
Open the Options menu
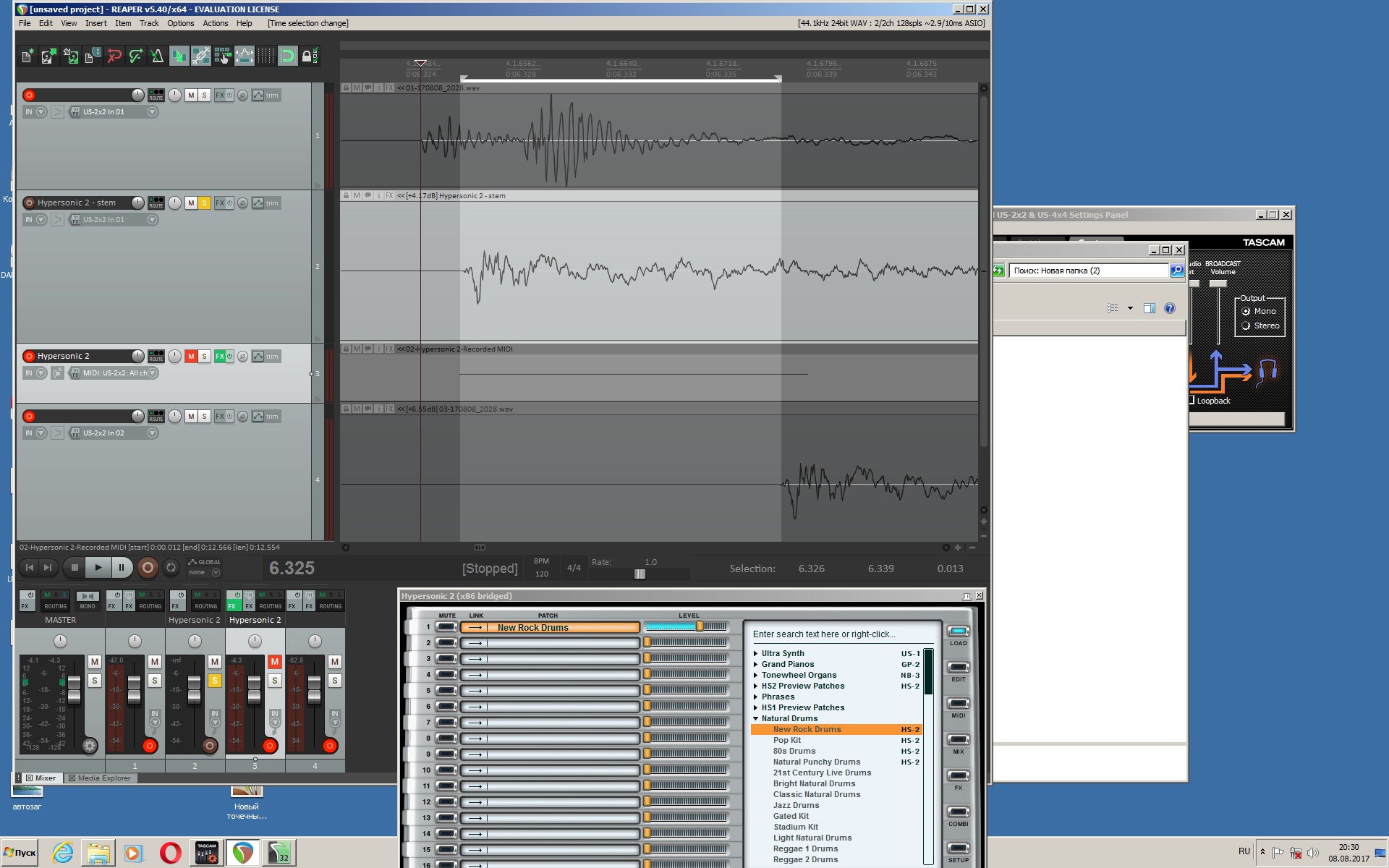click(180, 23)
